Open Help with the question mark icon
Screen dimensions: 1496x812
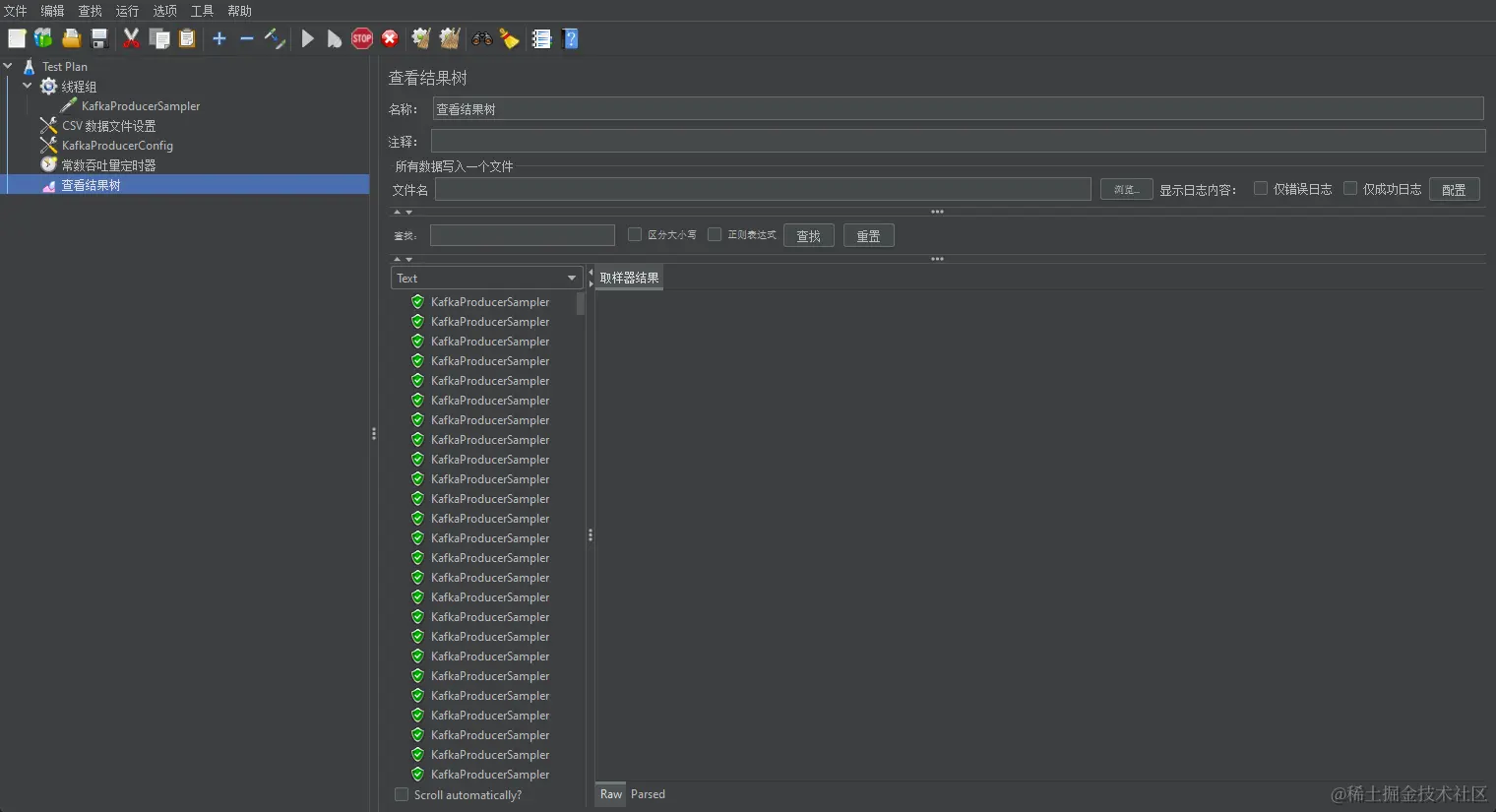click(x=570, y=38)
